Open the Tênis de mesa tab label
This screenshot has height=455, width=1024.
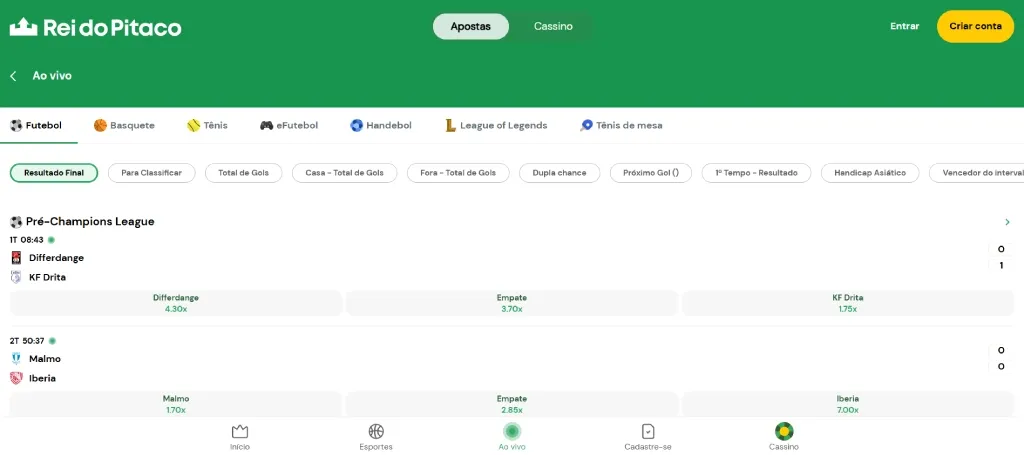pyautogui.click(x=629, y=125)
